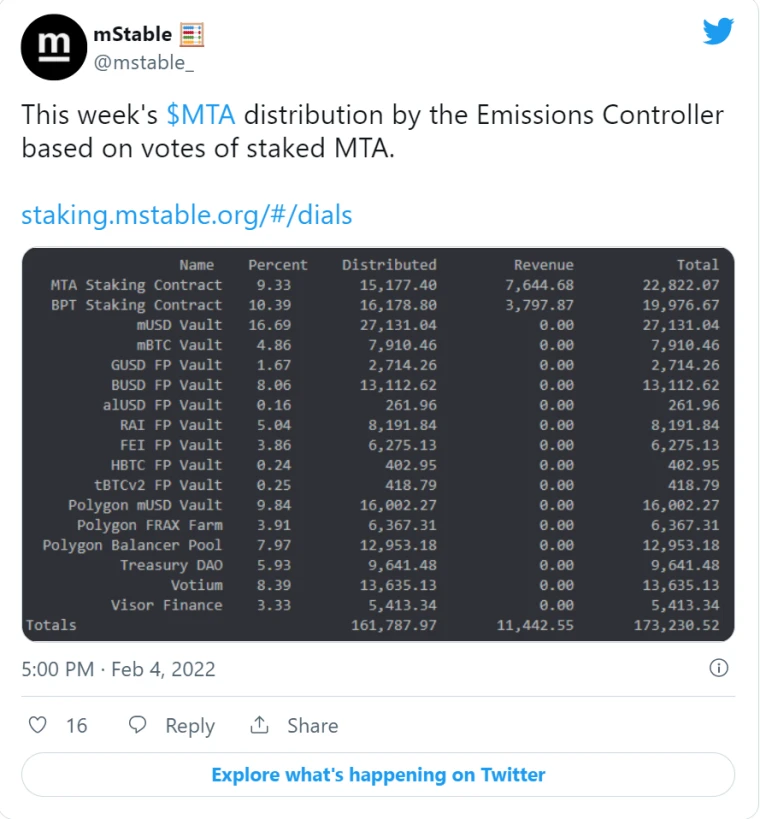Click the "Reply" text label
The width and height of the screenshot is (760, 819).
(190, 726)
